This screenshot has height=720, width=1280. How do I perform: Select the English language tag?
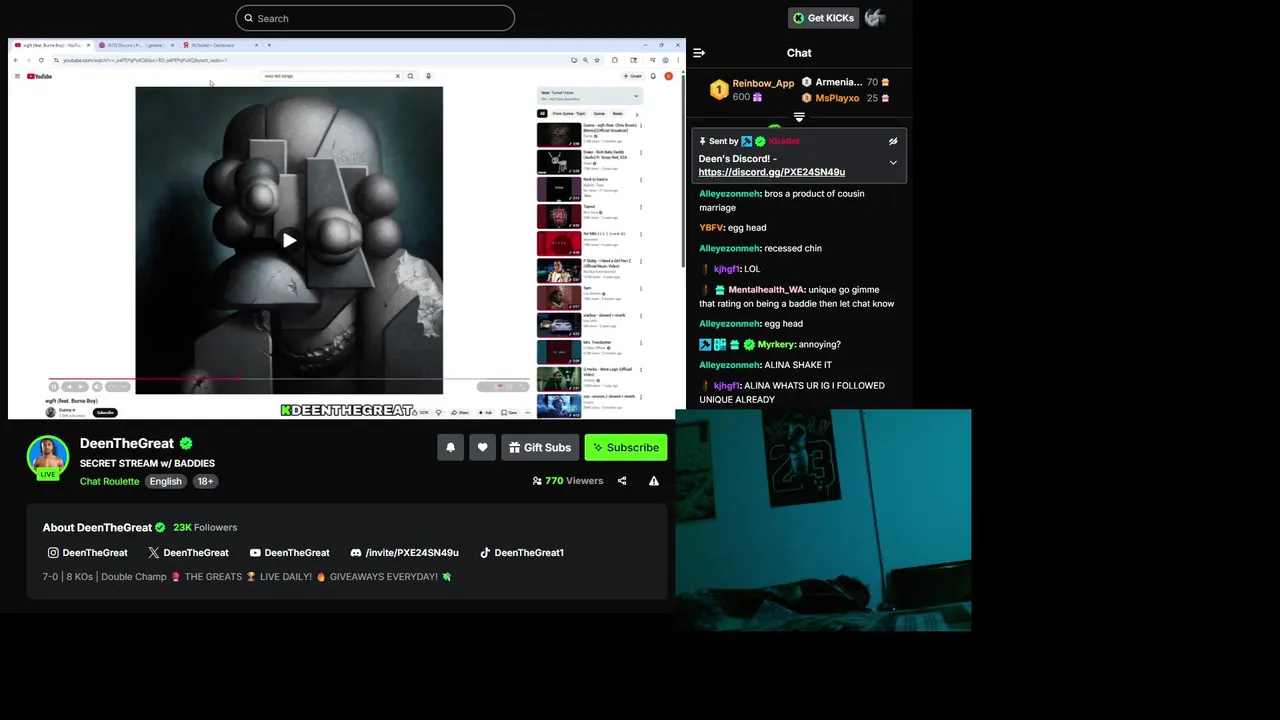(x=166, y=481)
